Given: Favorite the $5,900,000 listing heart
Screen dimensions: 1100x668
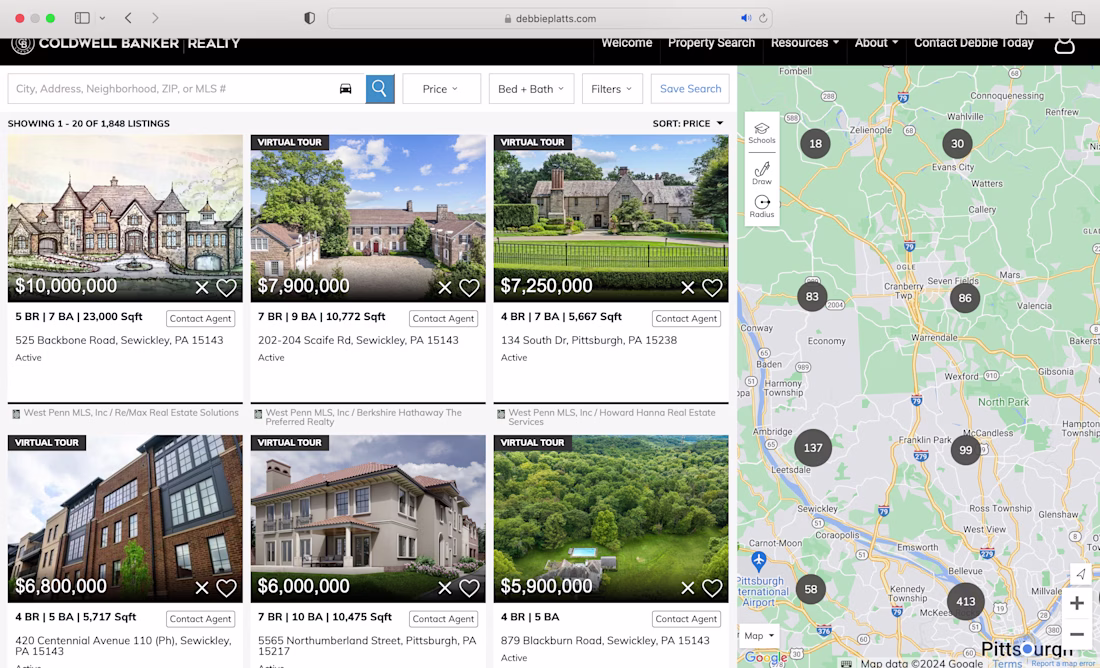Looking at the screenshot, I should pyautogui.click(x=712, y=588).
